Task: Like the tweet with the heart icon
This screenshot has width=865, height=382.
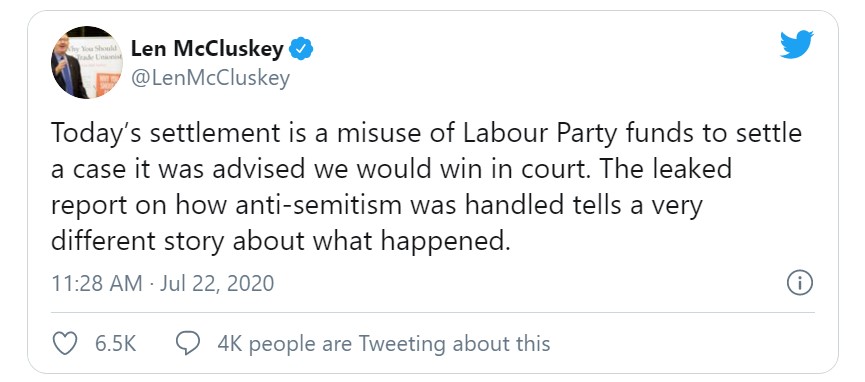Action: (x=65, y=343)
